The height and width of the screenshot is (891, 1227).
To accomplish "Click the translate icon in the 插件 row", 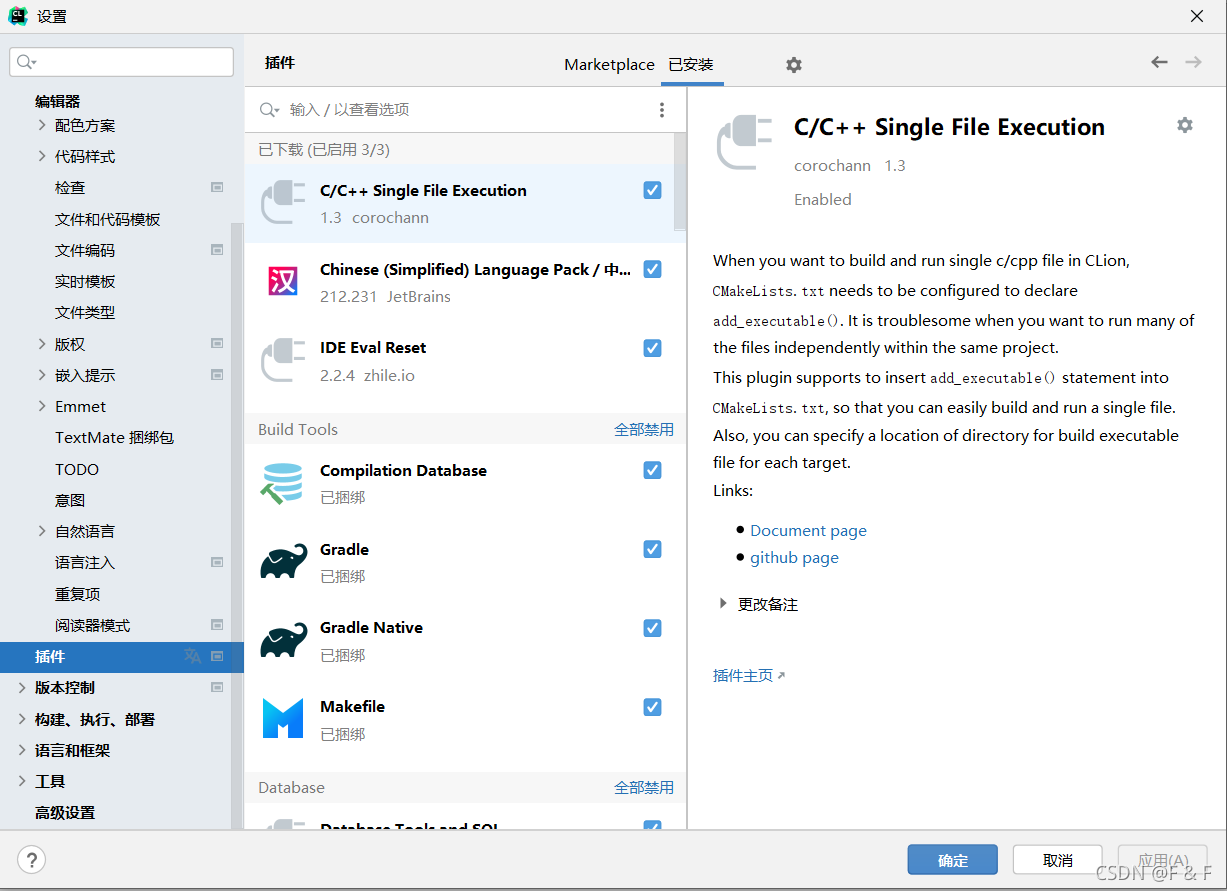I will pyautogui.click(x=192, y=656).
